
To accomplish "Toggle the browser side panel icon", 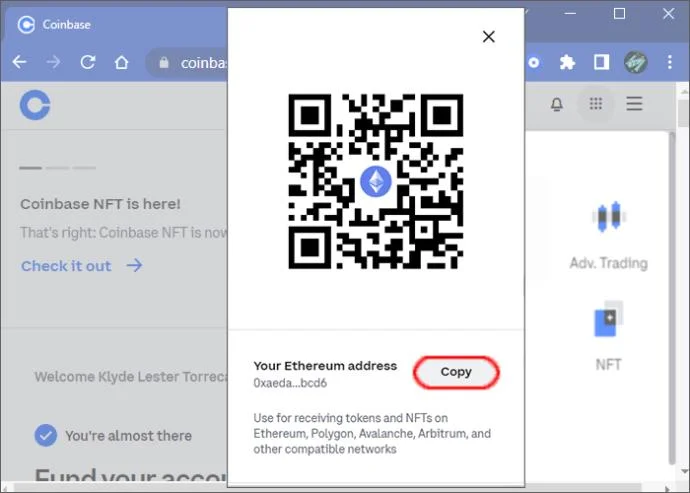I will [x=601, y=62].
